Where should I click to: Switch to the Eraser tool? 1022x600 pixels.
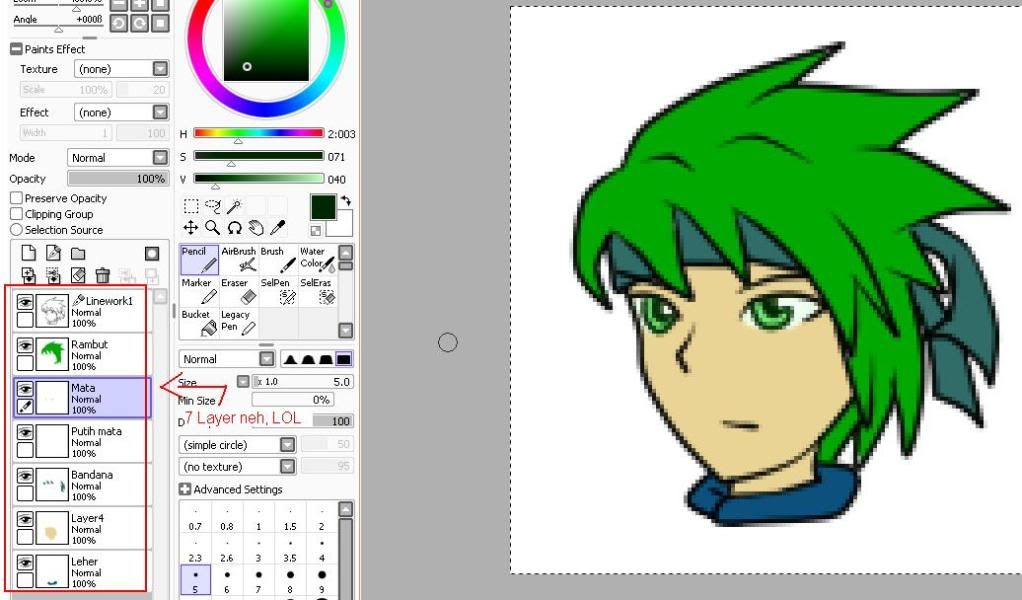[239, 291]
